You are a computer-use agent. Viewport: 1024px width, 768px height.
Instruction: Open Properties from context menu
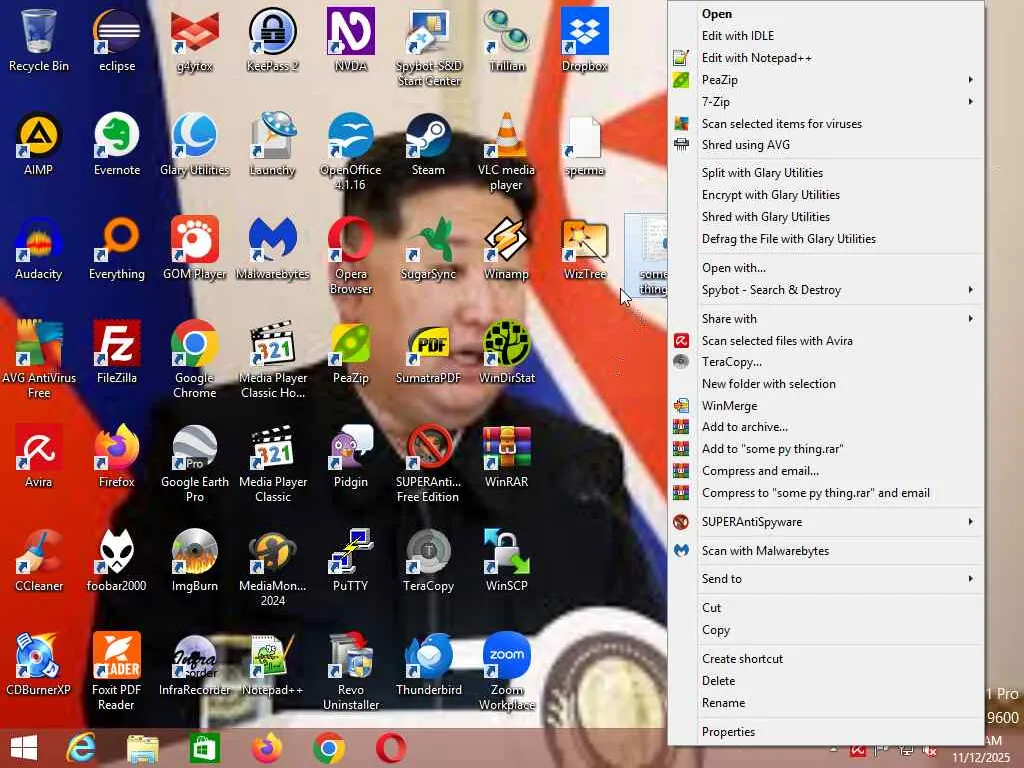825,732
